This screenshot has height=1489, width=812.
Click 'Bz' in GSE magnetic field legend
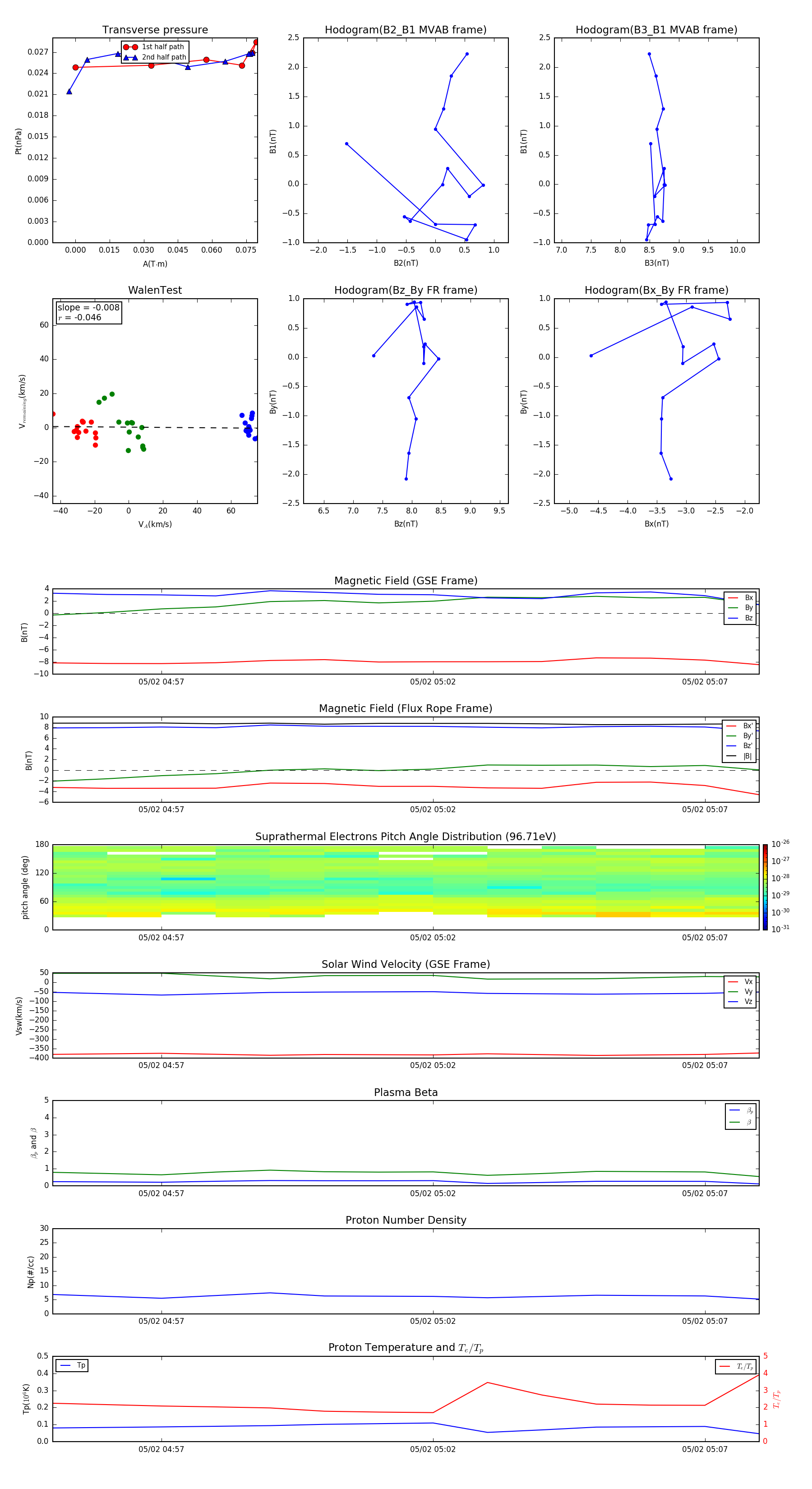740,619
